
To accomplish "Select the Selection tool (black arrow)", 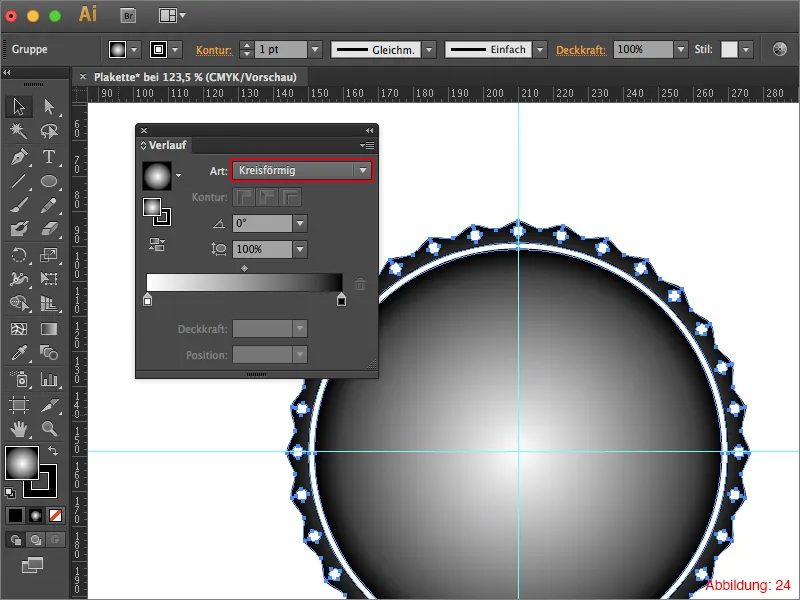I will click(x=19, y=107).
